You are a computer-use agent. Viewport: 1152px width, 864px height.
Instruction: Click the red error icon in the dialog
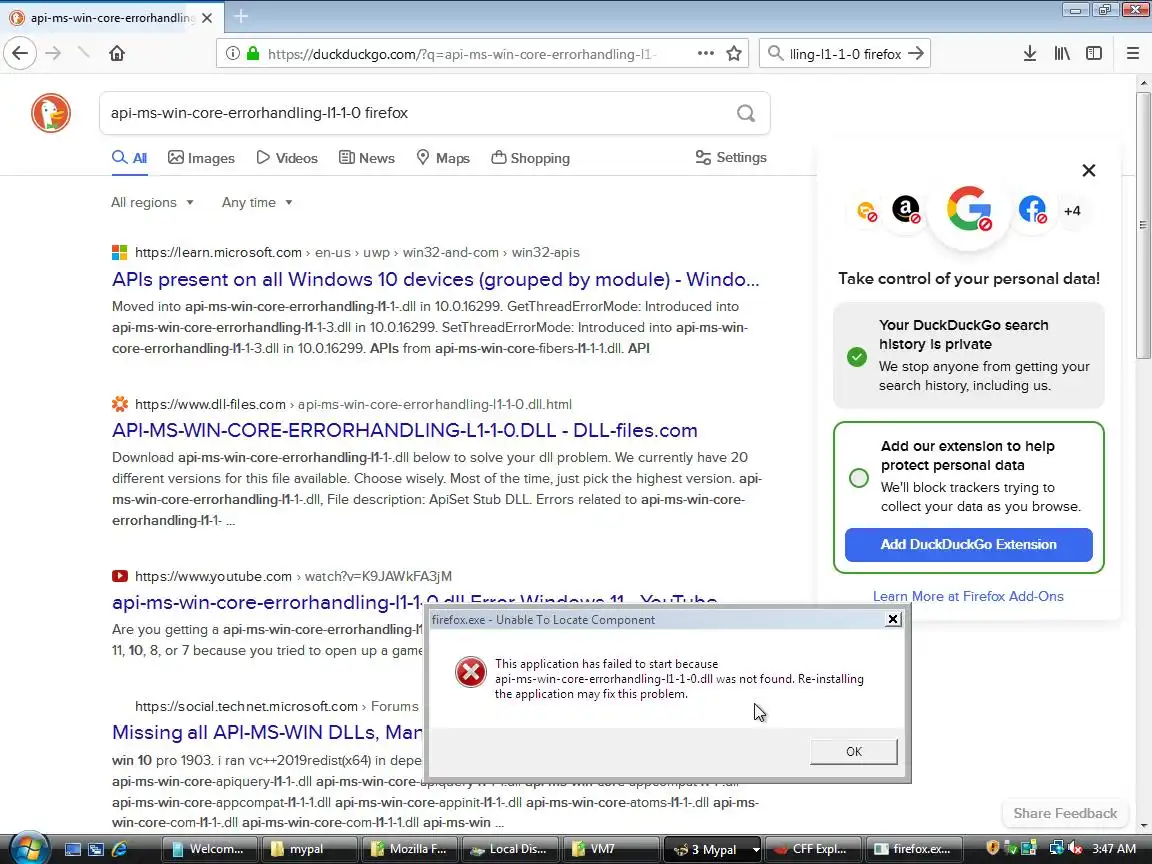470,672
